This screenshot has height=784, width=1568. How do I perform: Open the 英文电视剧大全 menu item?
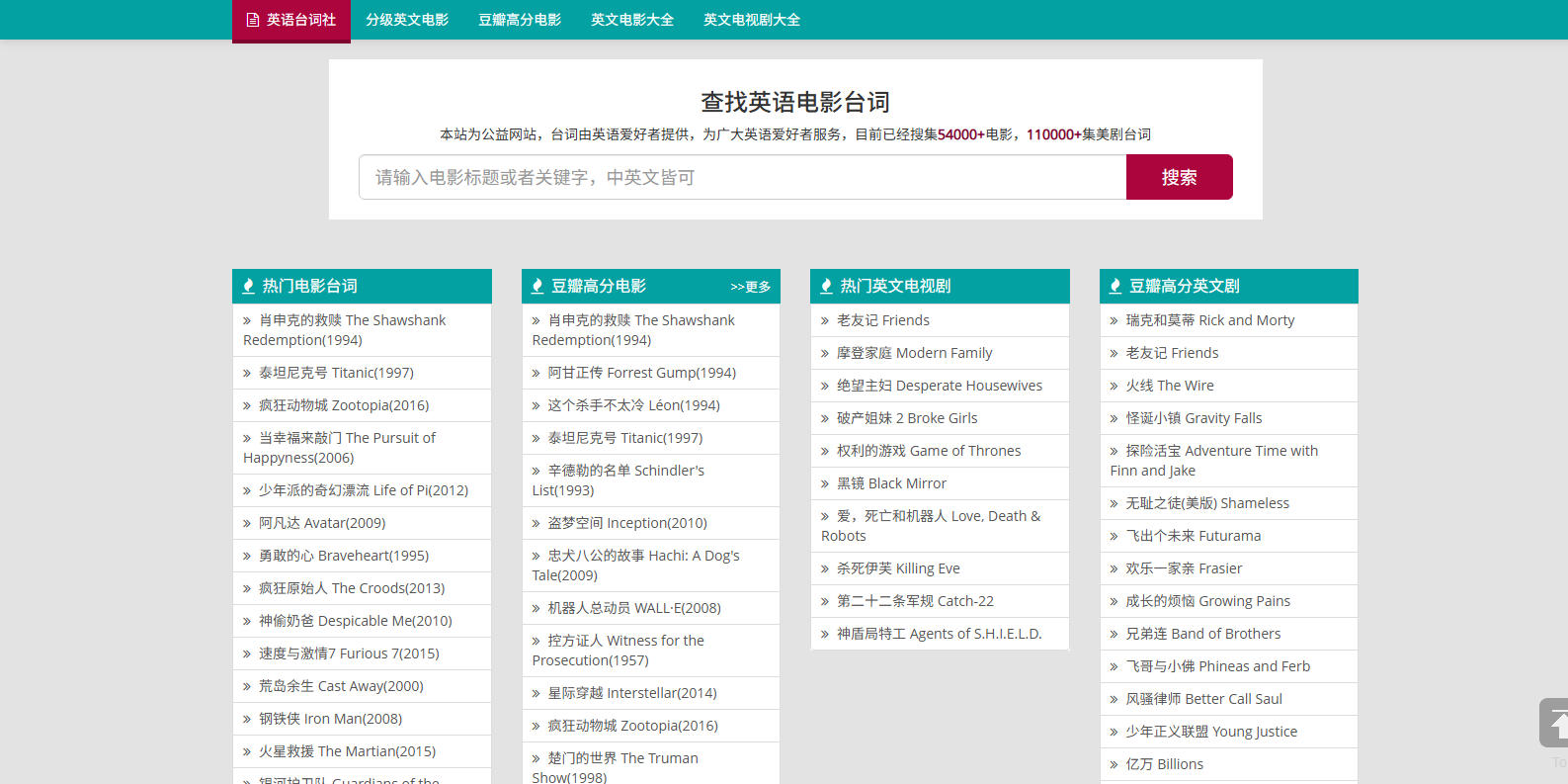coord(752,20)
